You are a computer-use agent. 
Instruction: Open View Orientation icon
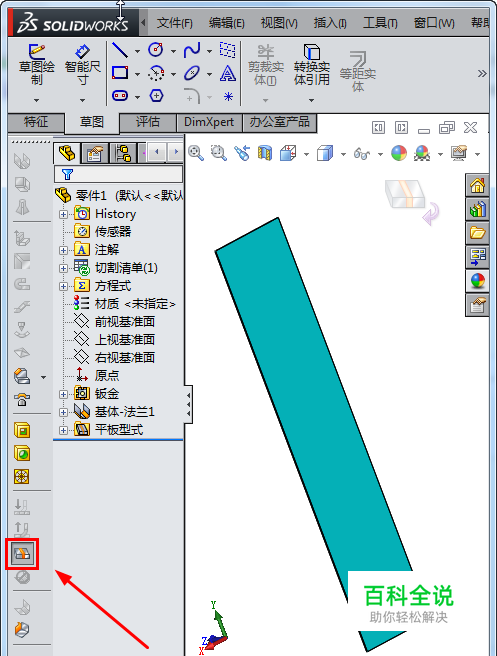288,153
